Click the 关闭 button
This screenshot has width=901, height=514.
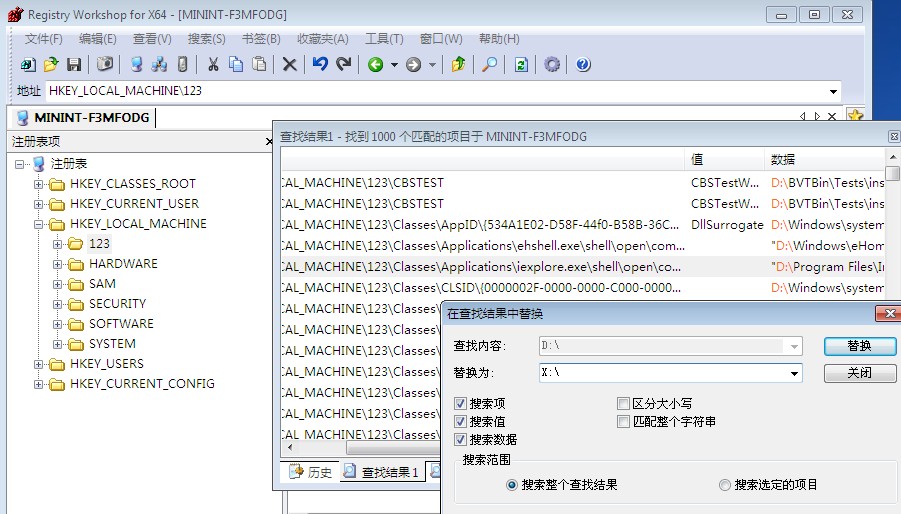point(860,373)
